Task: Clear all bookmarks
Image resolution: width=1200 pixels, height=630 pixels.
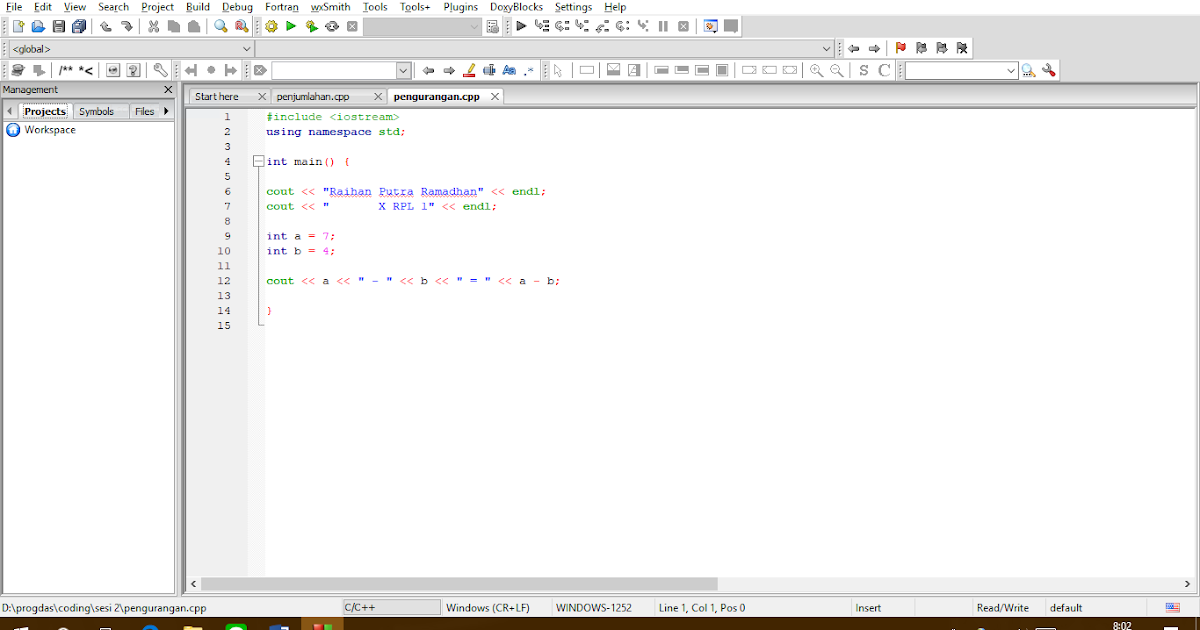Action: [x=961, y=47]
